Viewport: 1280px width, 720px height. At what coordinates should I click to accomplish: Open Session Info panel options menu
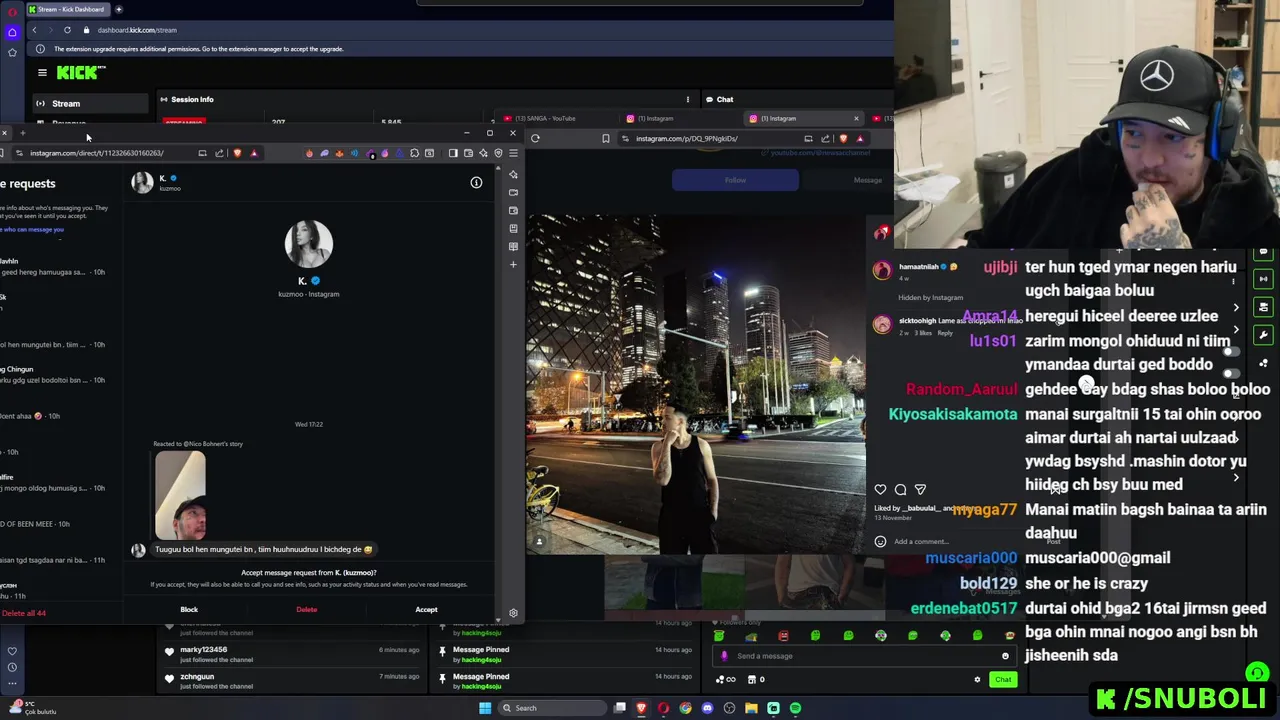pos(687,99)
